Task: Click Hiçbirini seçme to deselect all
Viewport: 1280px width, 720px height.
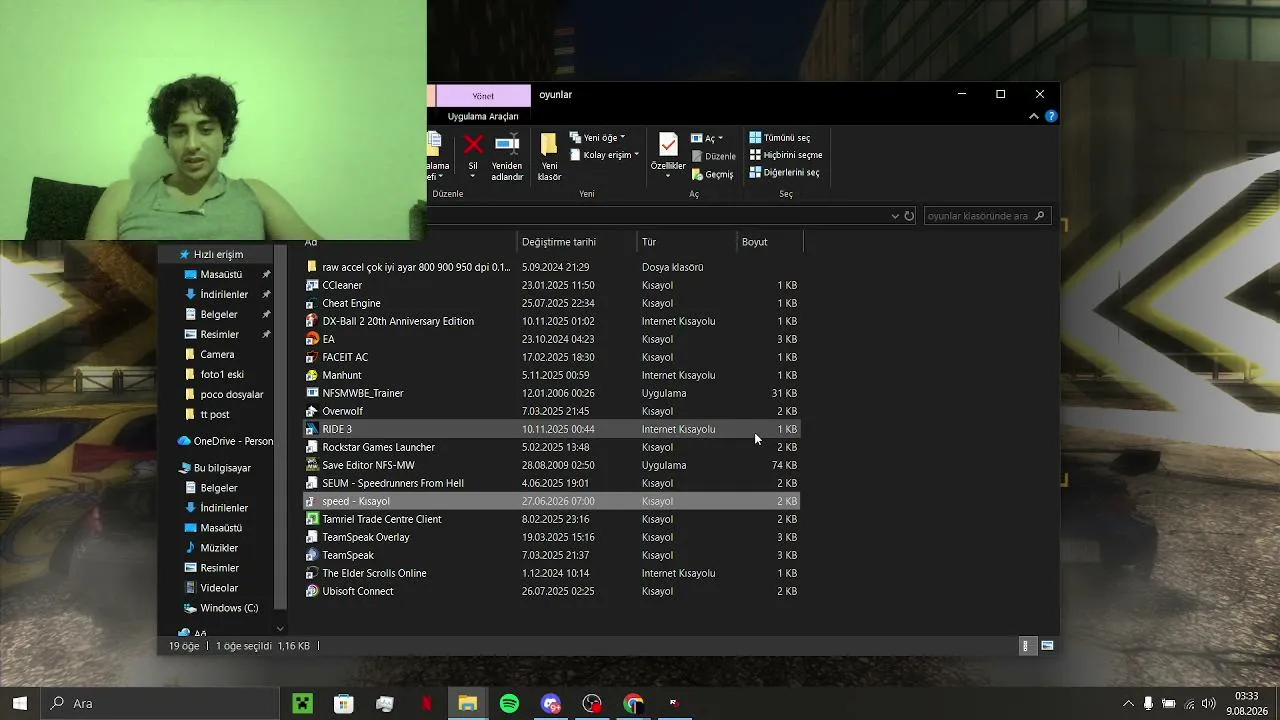Action: pyautogui.click(x=786, y=155)
